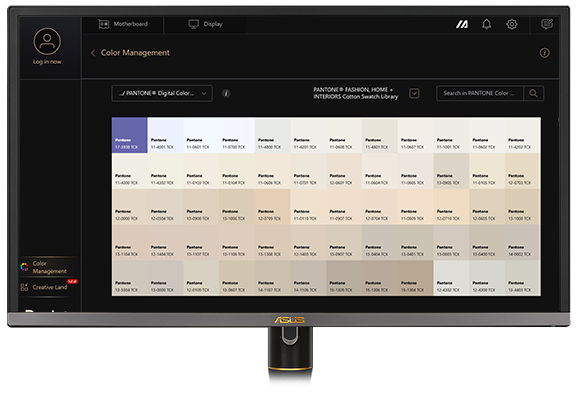This screenshot has height=400, width=578.
Task: Select the Pantone 13-5304 TCX swatch
Action: [x=129, y=278]
